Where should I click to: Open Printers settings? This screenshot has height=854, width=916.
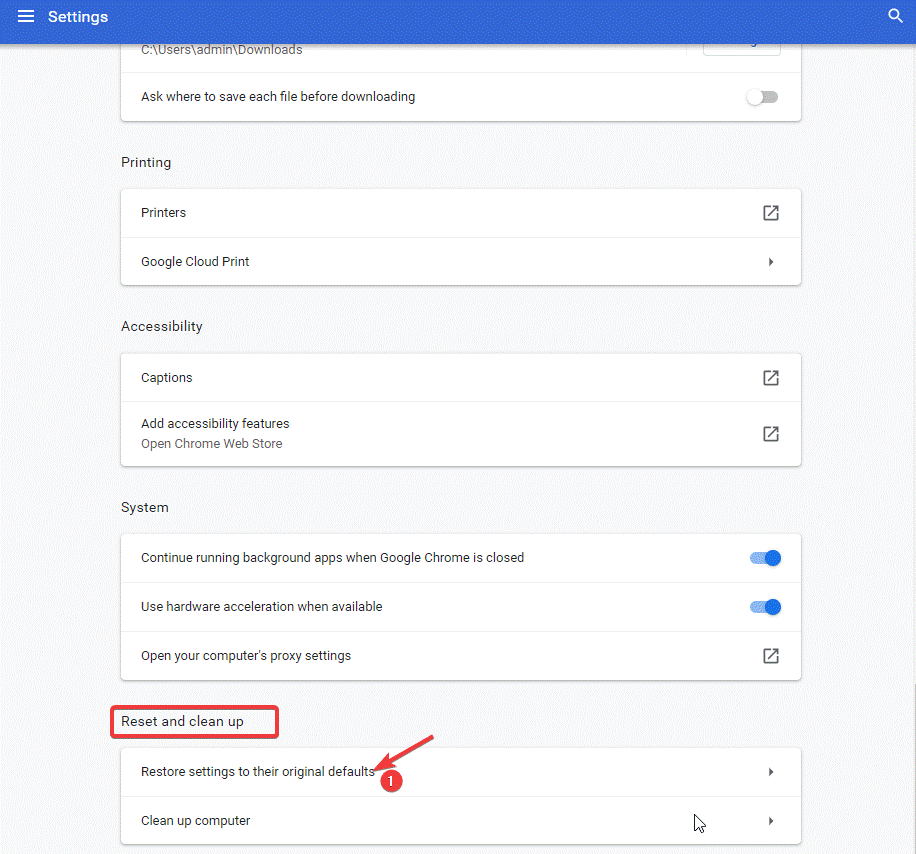point(163,212)
